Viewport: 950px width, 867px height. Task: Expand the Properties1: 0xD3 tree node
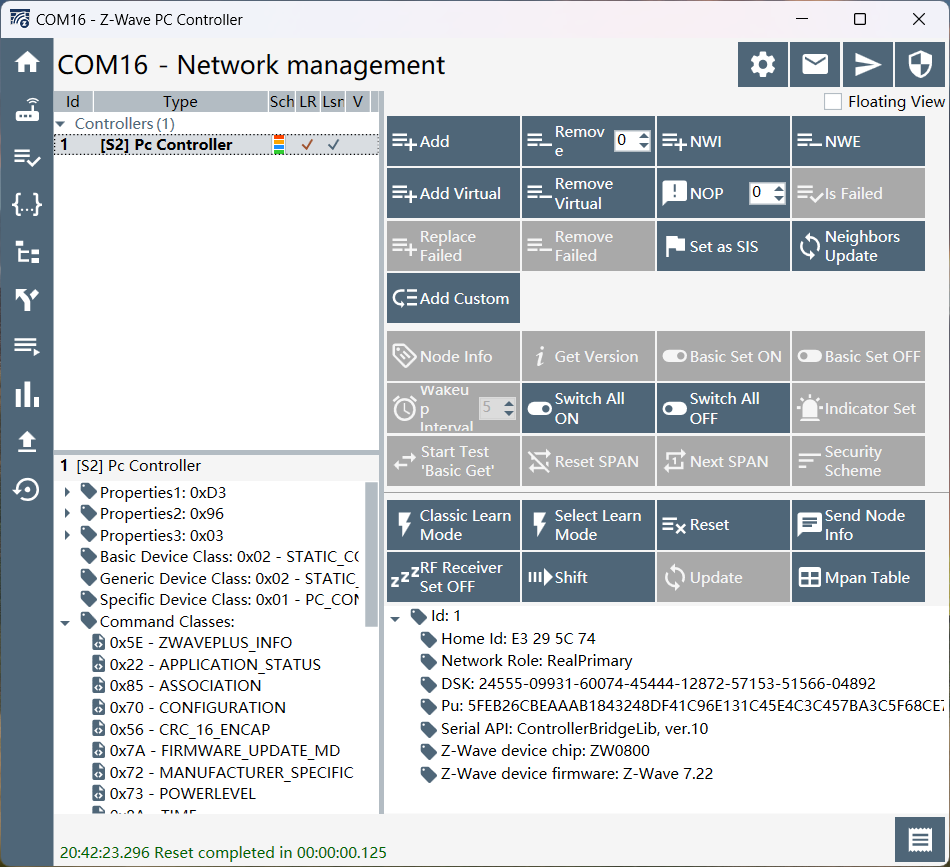tap(67, 492)
